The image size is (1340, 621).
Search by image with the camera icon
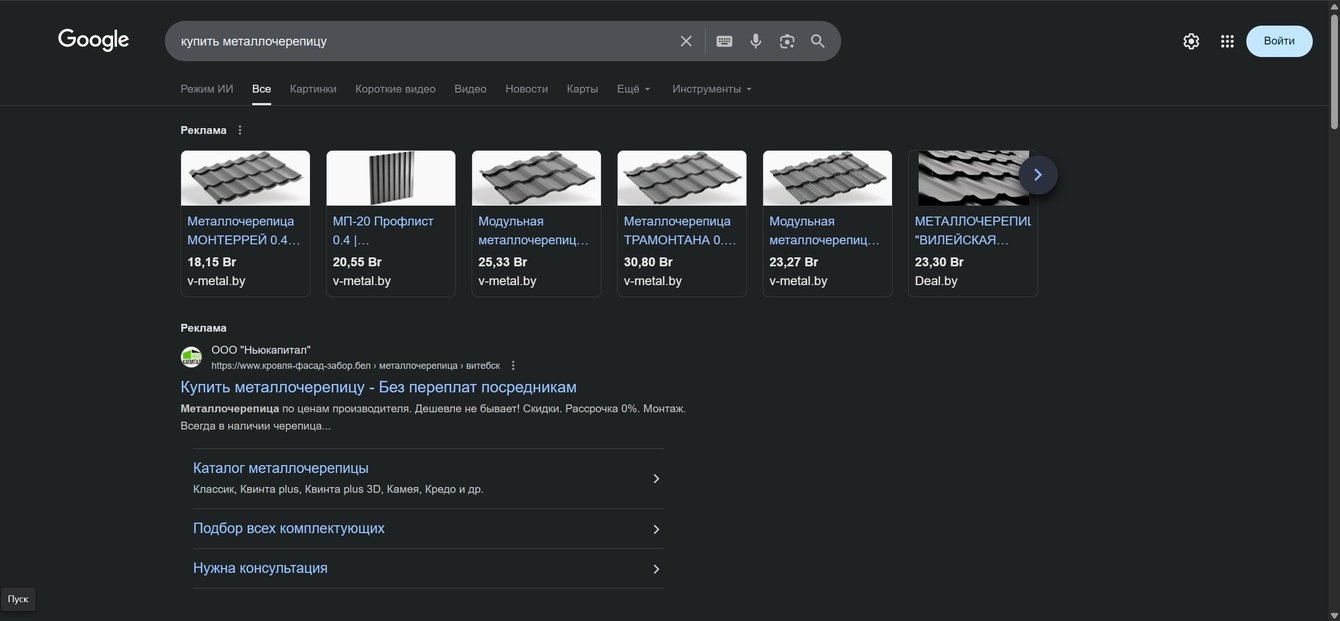(787, 41)
